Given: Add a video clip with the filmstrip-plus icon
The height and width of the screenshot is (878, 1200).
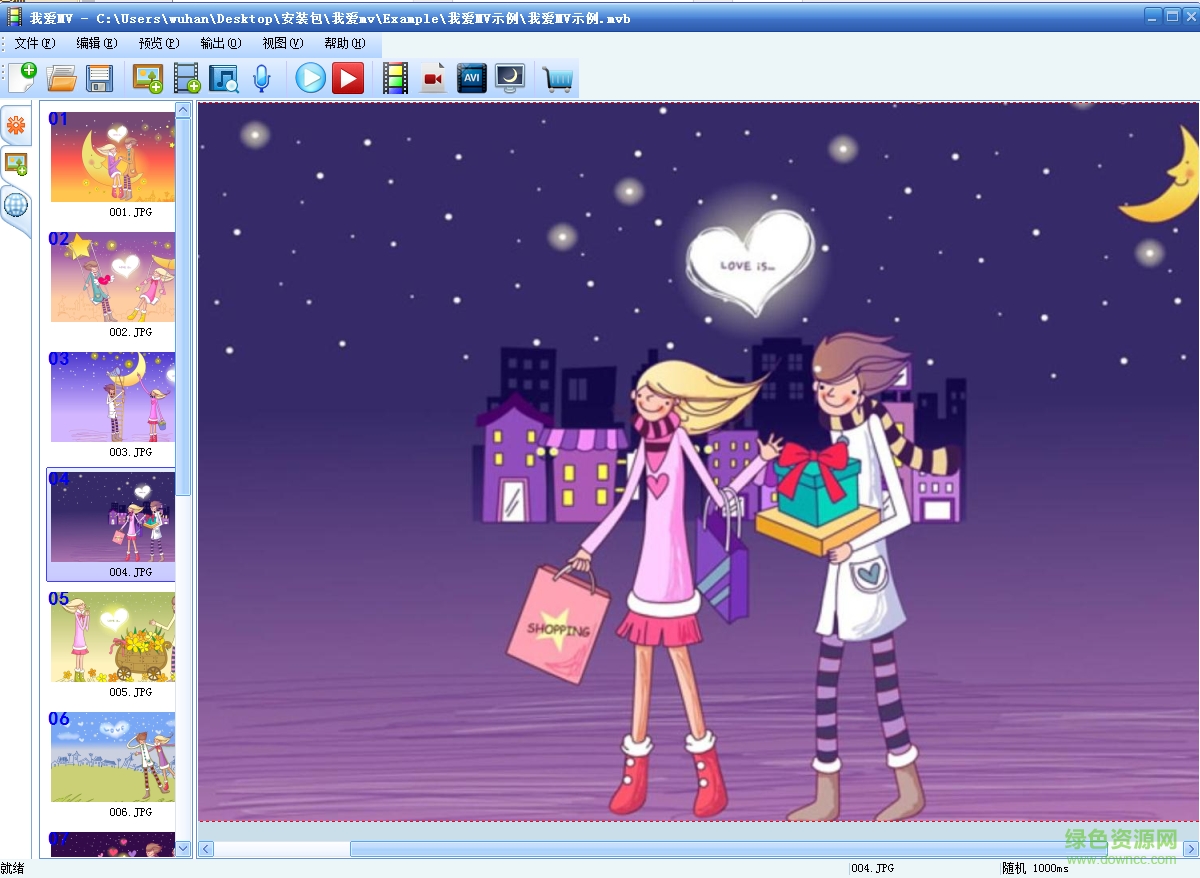Looking at the screenshot, I should [186, 78].
